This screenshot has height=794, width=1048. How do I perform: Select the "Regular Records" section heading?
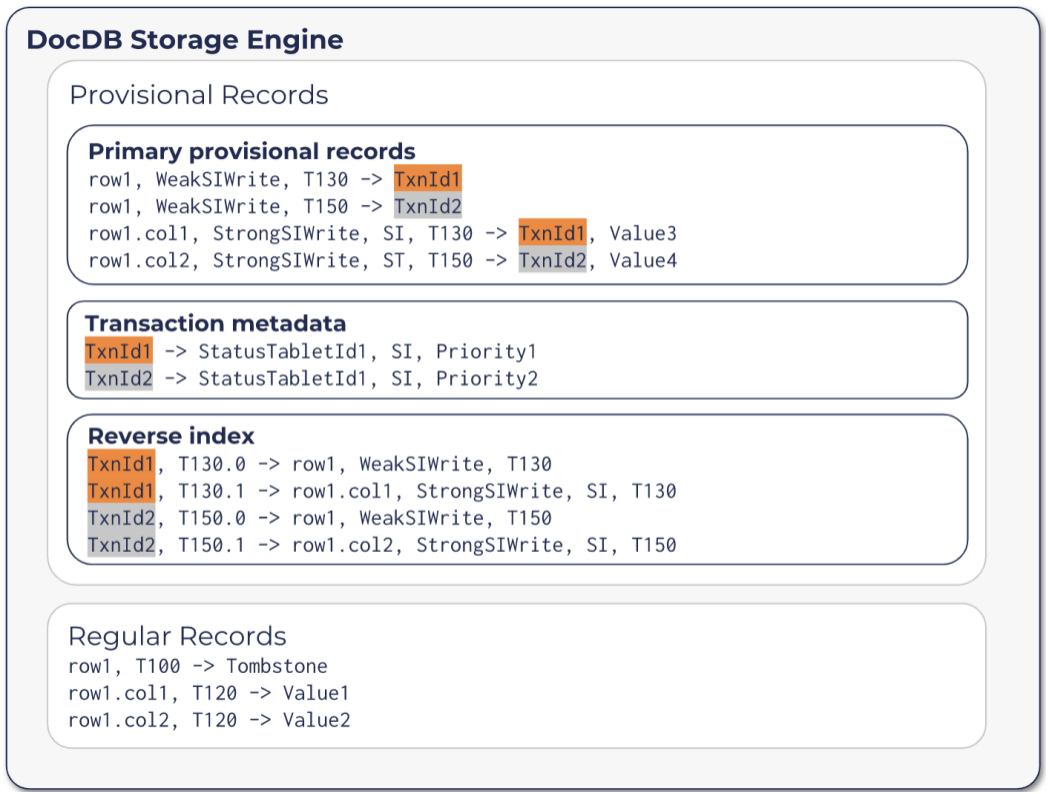coord(177,636)
